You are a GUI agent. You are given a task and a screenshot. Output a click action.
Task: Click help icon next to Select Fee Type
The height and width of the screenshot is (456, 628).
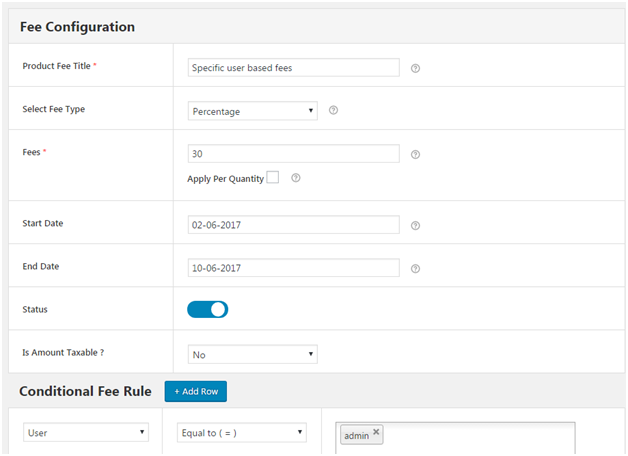click(x=333, y=111)
